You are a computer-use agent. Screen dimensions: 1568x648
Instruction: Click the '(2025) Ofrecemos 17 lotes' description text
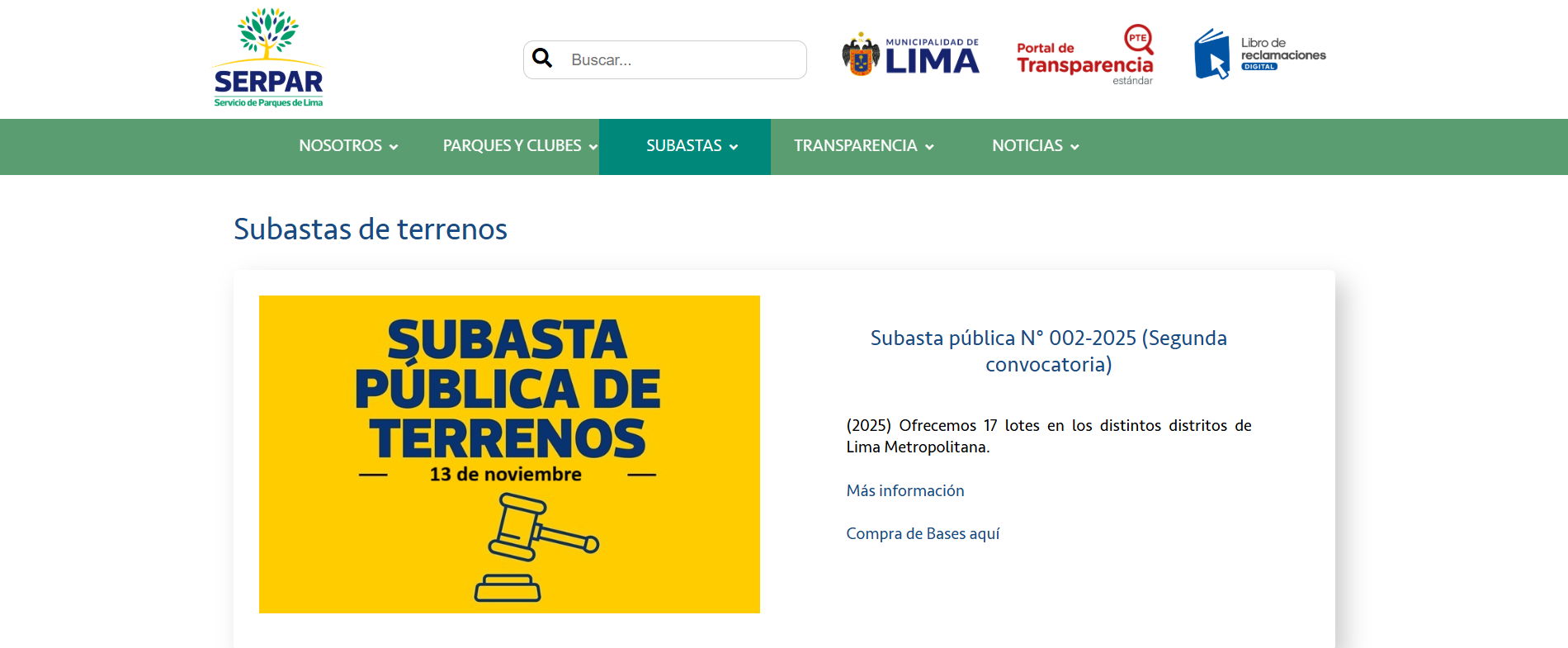point(1049,436)
